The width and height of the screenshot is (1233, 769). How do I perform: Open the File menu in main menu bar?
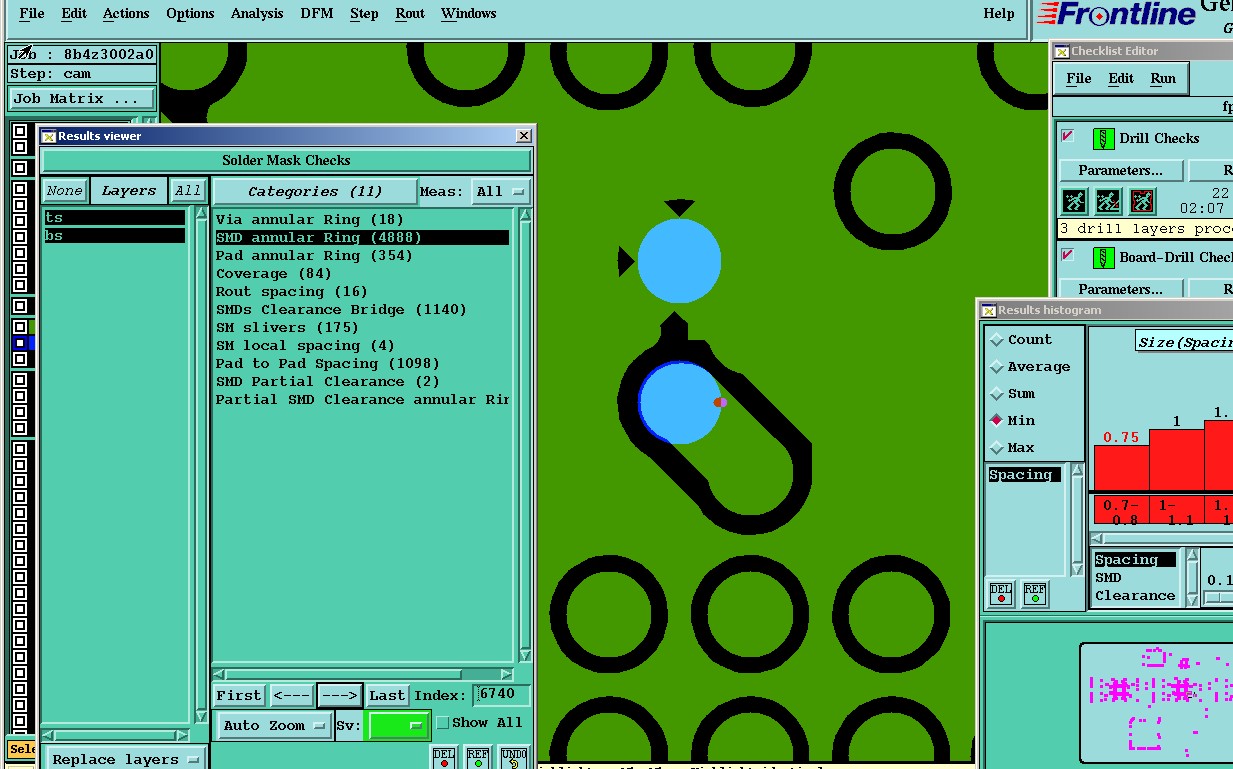(32, 14)
